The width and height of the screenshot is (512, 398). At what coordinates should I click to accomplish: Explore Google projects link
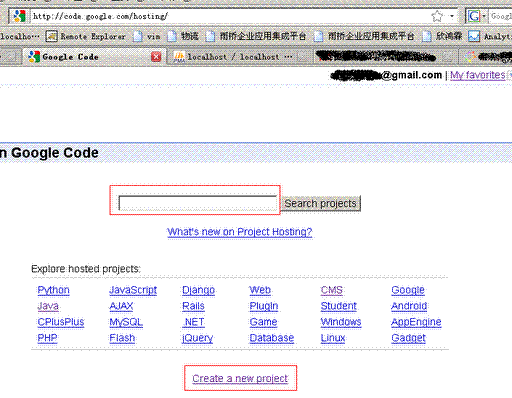(x=408, y=290)
